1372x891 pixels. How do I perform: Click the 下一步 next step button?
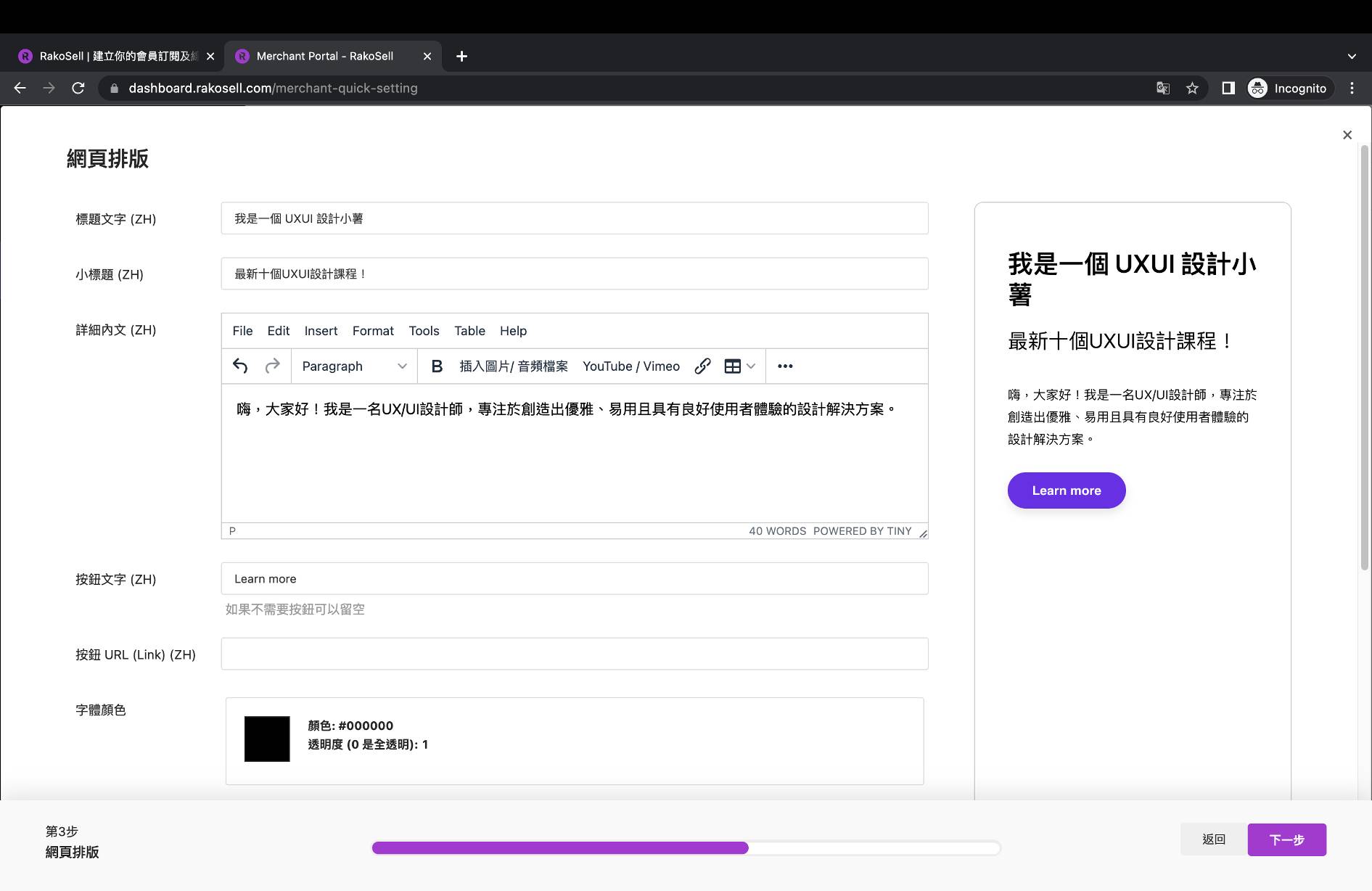pyautogui.click(x=1286, y=839)
